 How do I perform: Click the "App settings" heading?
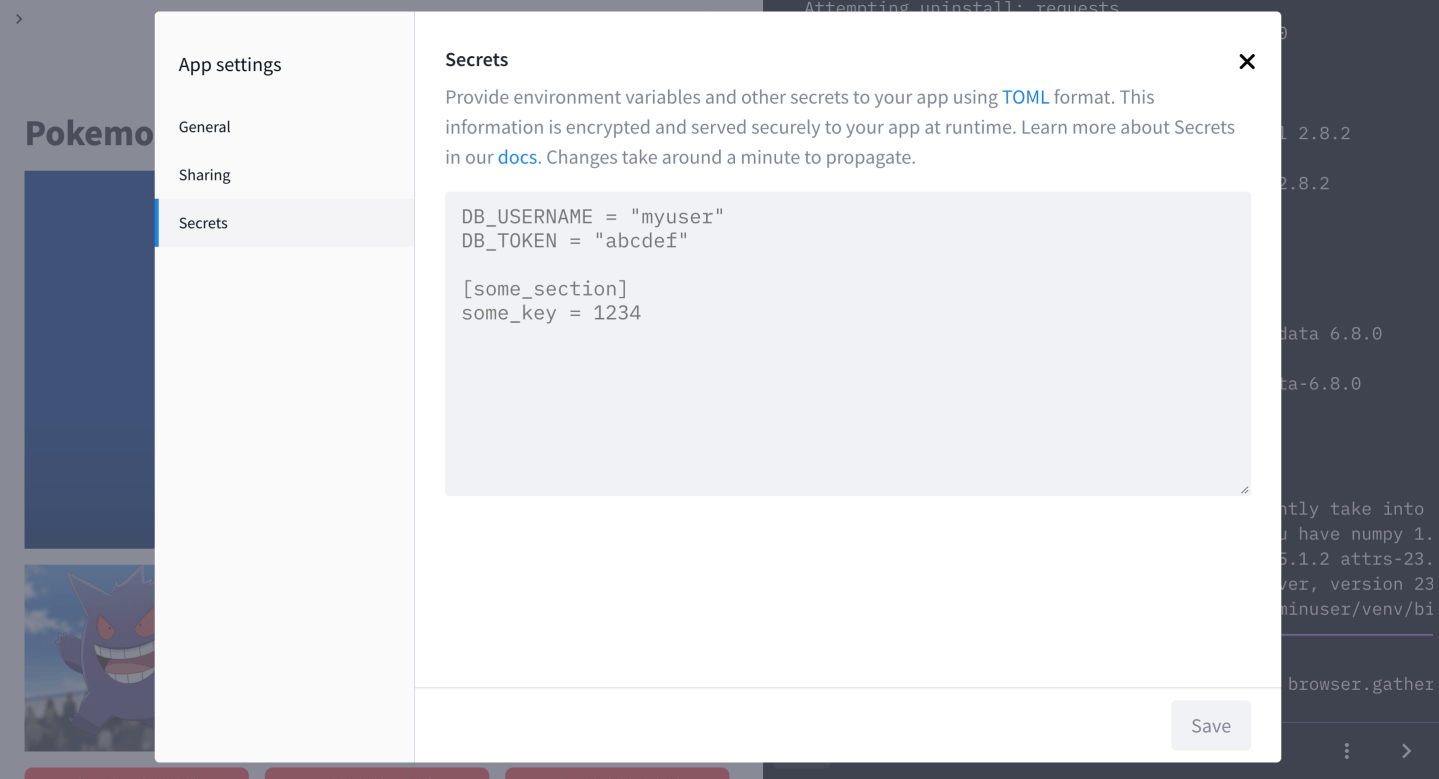point(230,65)
